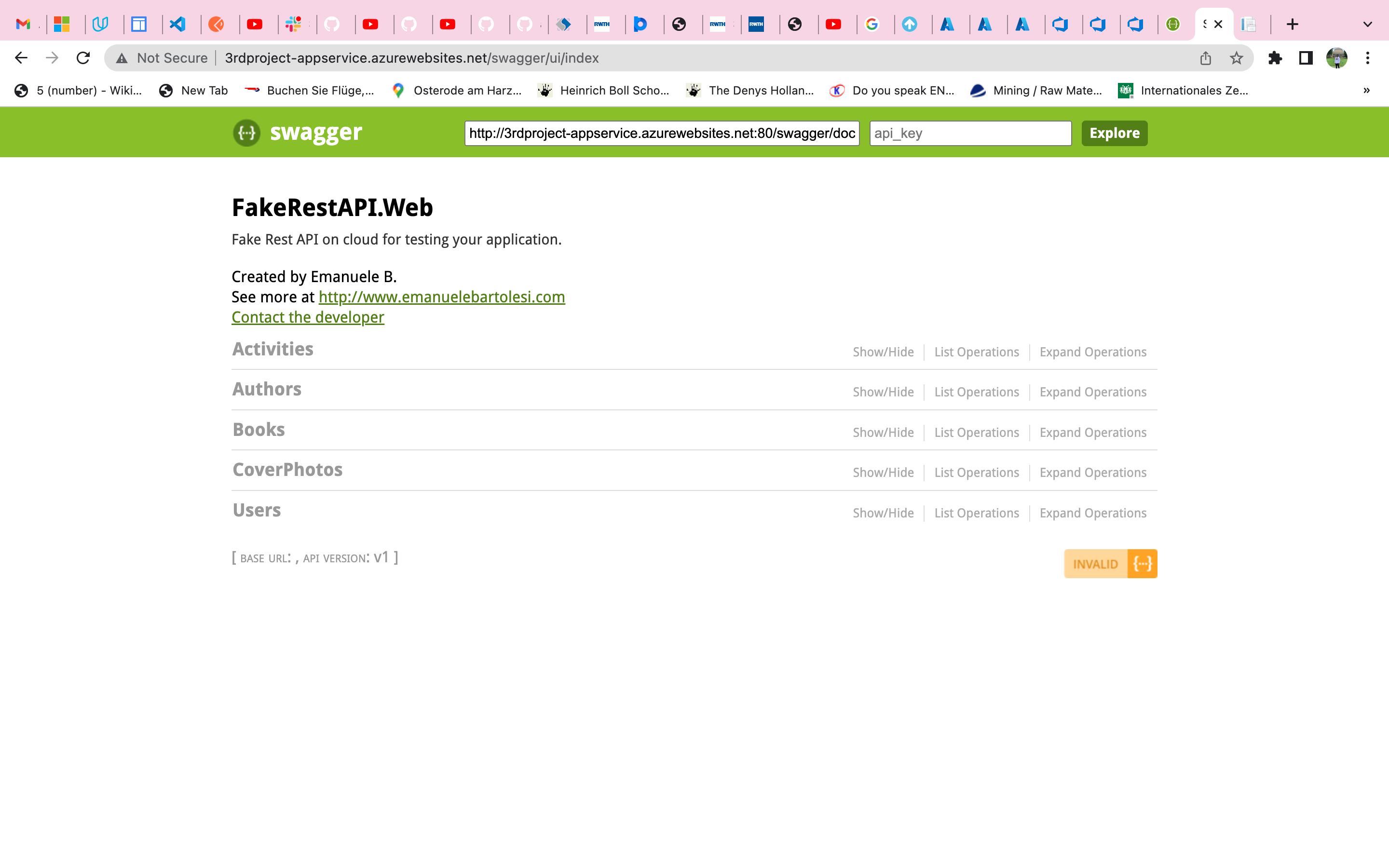Expand Operations for the CoverPhotos section

tap(1092, 472)
